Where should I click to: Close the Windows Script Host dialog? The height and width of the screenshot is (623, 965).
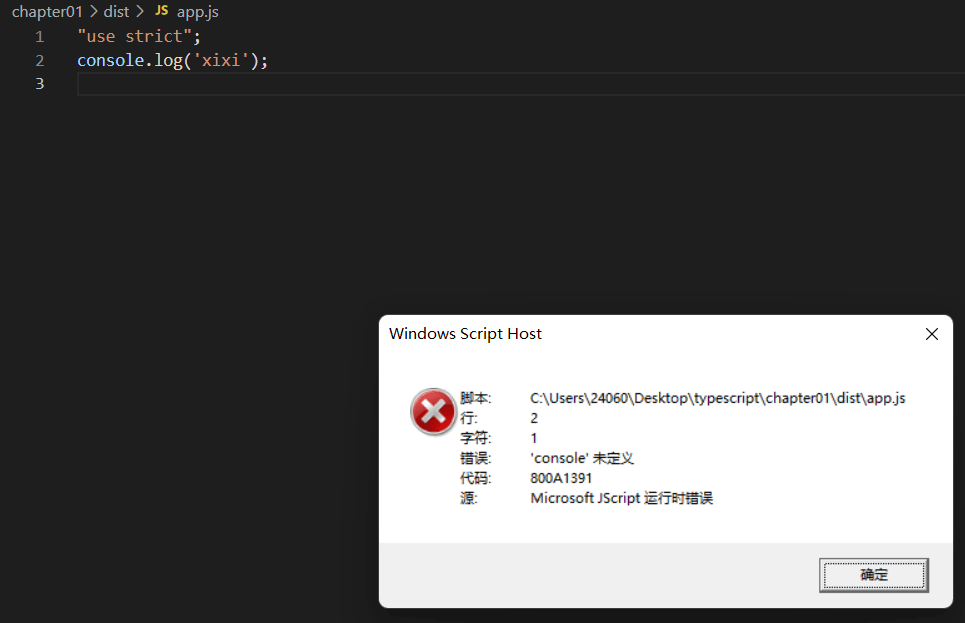(932, 334)
